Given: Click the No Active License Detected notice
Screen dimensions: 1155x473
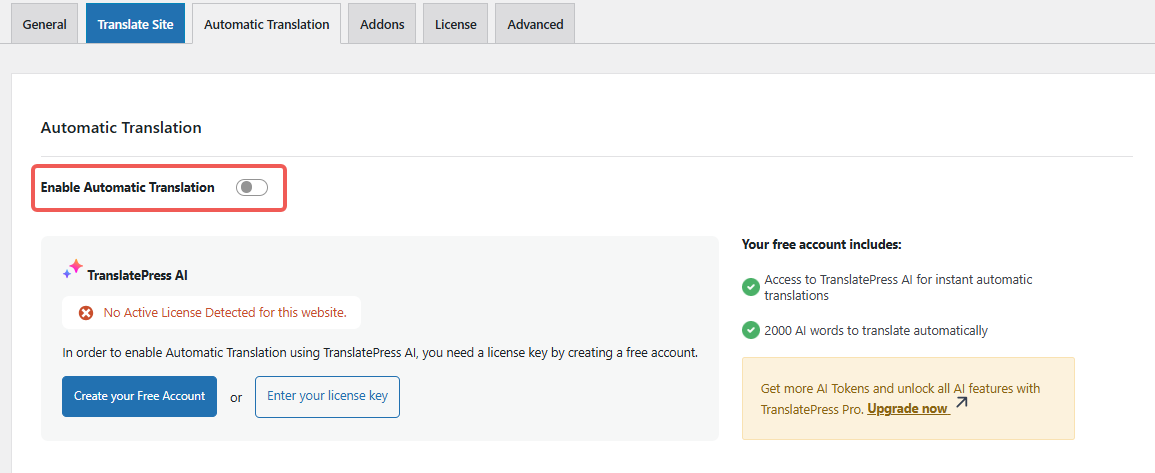Looking at the screenshot, I should pos(224,313).
